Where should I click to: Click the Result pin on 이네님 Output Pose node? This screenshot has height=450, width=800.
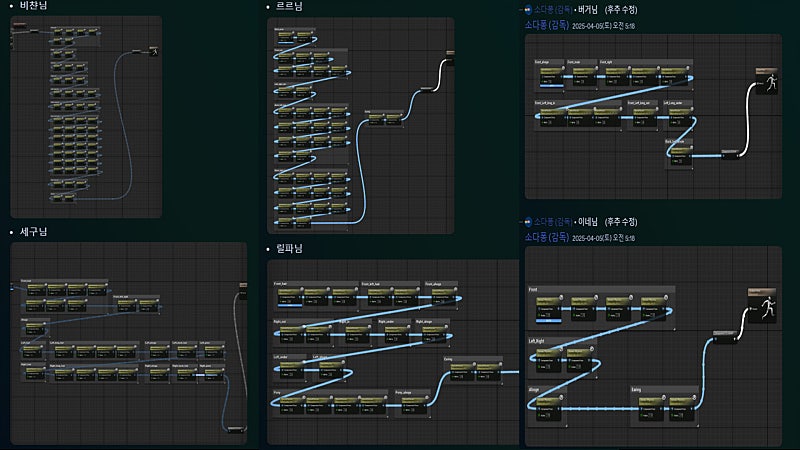752,309
